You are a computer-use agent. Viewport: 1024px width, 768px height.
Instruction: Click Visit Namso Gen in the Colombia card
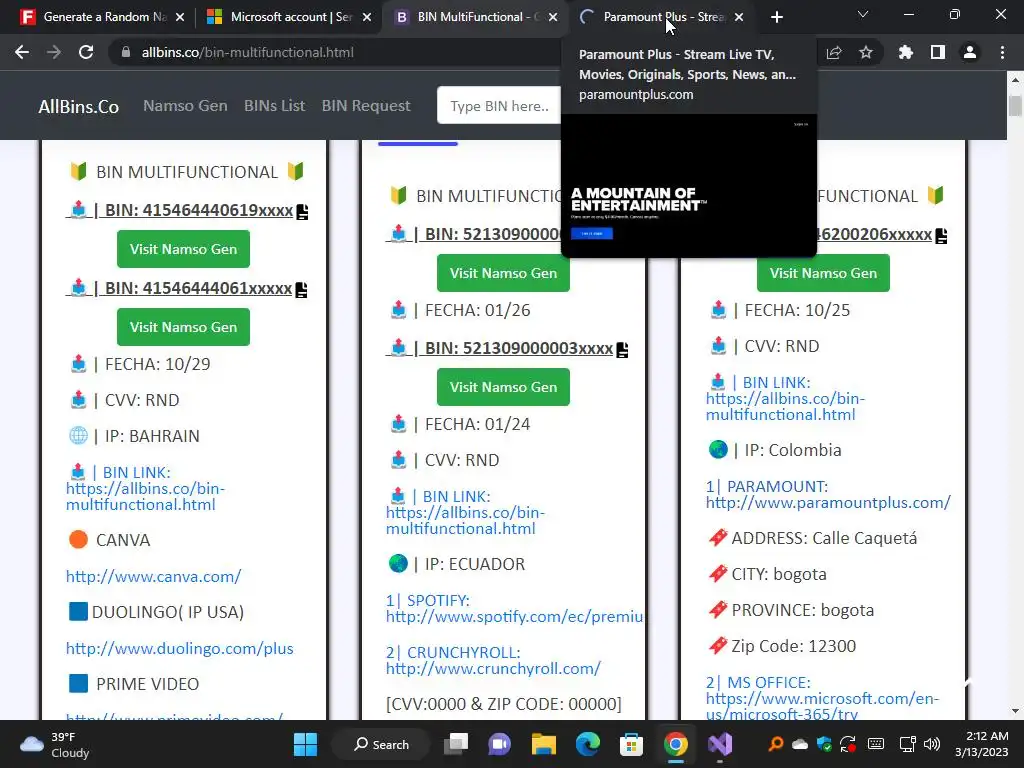pyautogui.click(x=824, y=273)
